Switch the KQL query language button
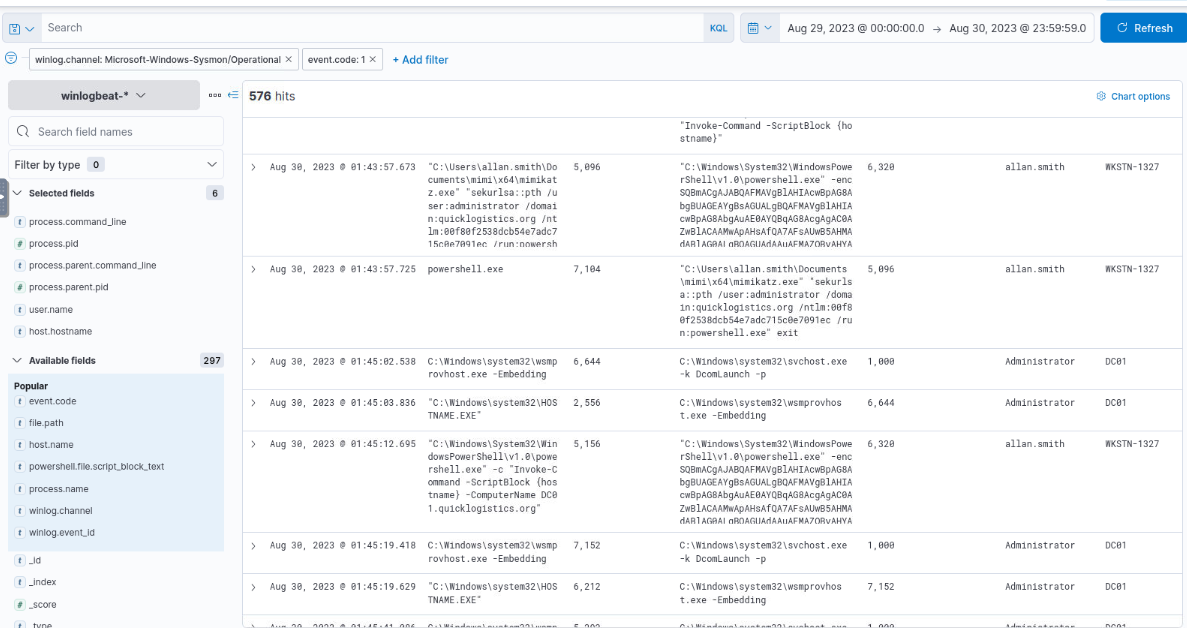The image size is (1187, 628). pos(718,28)
